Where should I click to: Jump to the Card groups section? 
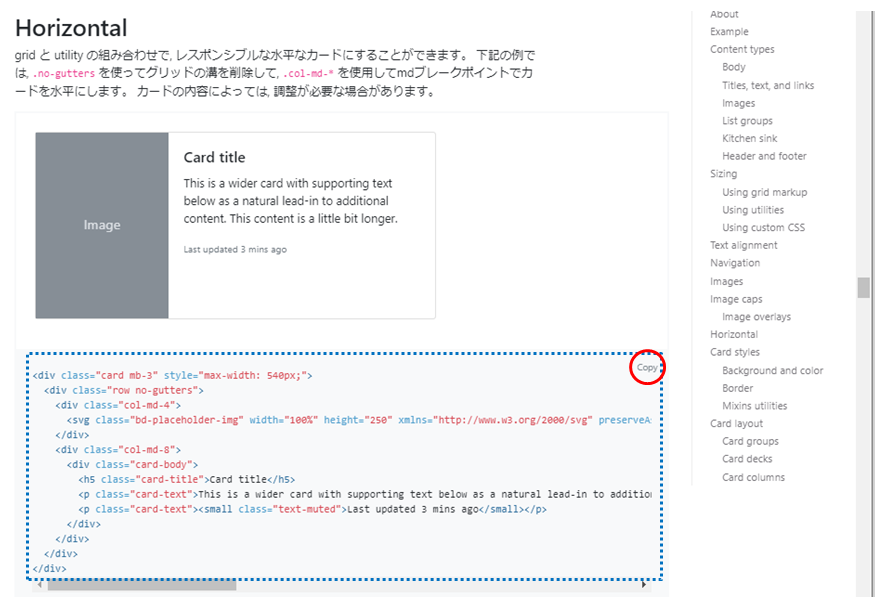point(750,441)
